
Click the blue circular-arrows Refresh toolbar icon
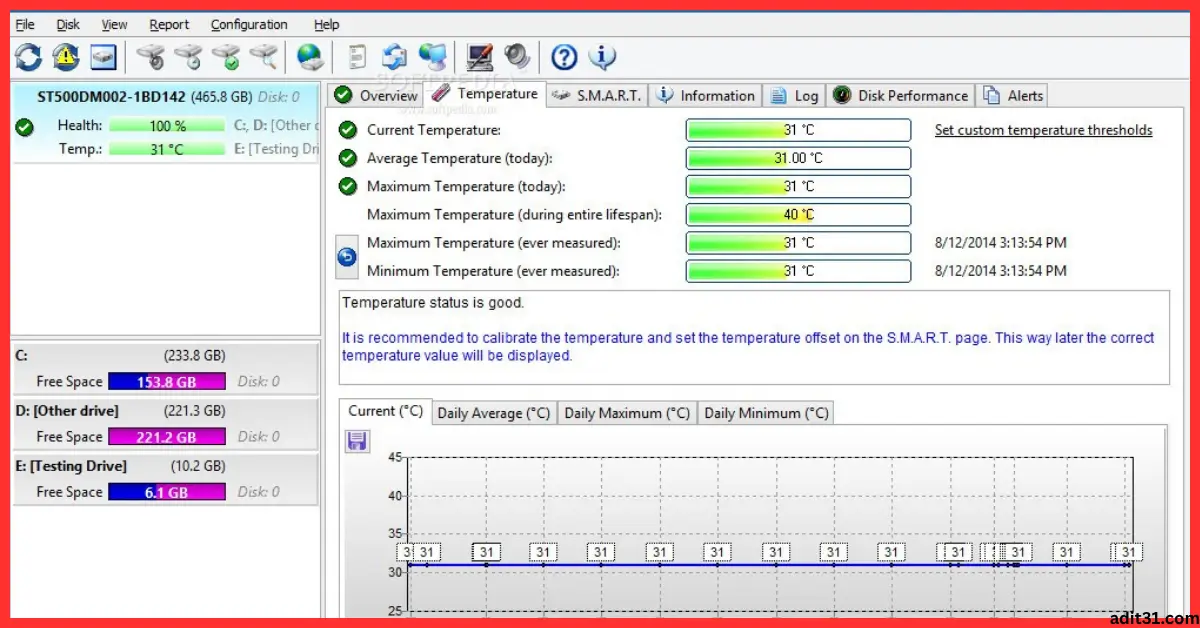[28, 57]
